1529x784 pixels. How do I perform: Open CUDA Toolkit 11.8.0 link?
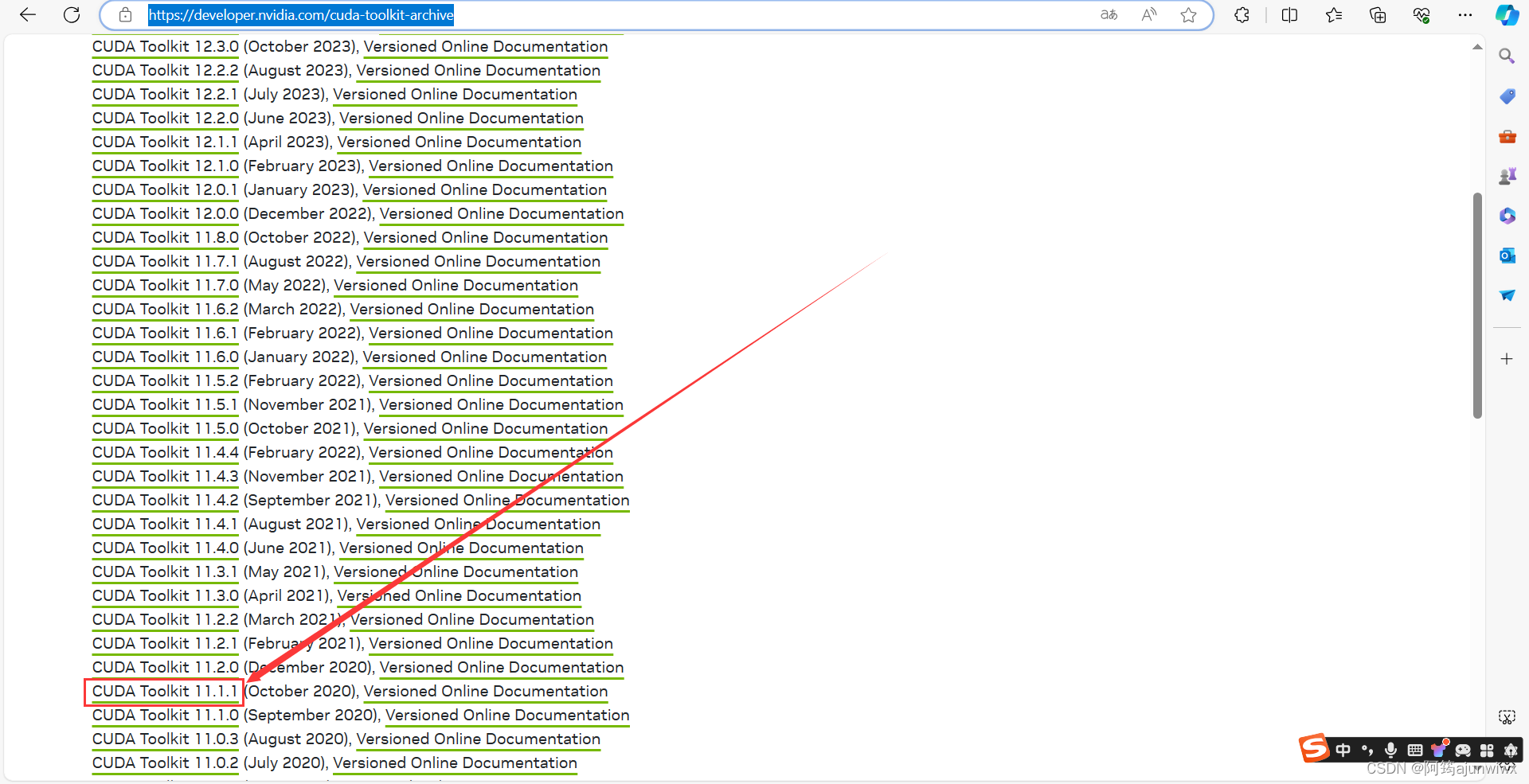point(165,237)
